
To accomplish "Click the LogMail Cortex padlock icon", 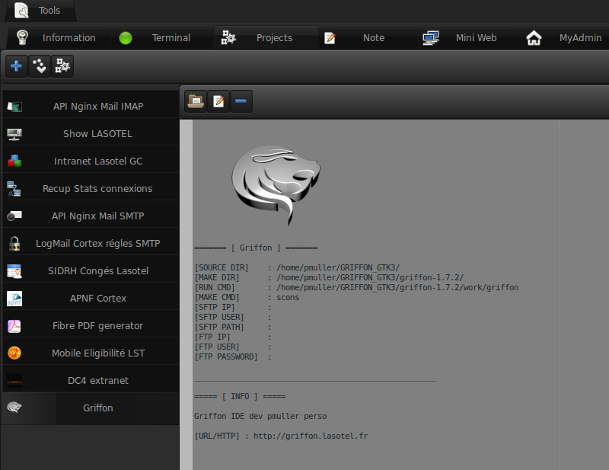I will pos(14,244).
